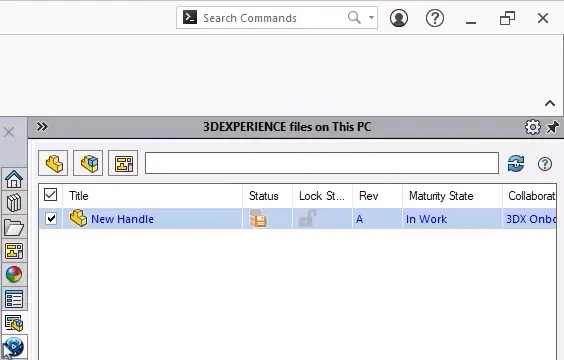
Task: Open the File Explorer folder tab
Action: click(x=14, y=227)
